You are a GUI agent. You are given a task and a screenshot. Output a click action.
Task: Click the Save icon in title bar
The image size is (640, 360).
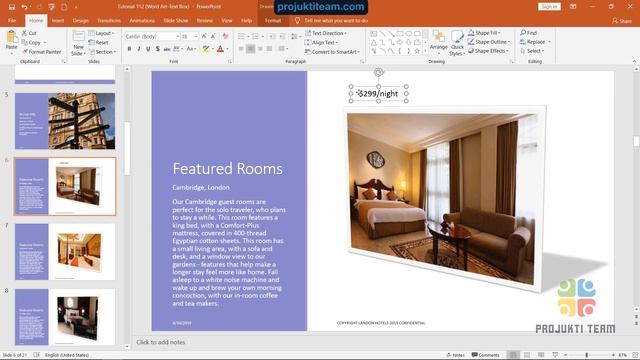pos(12,7)
